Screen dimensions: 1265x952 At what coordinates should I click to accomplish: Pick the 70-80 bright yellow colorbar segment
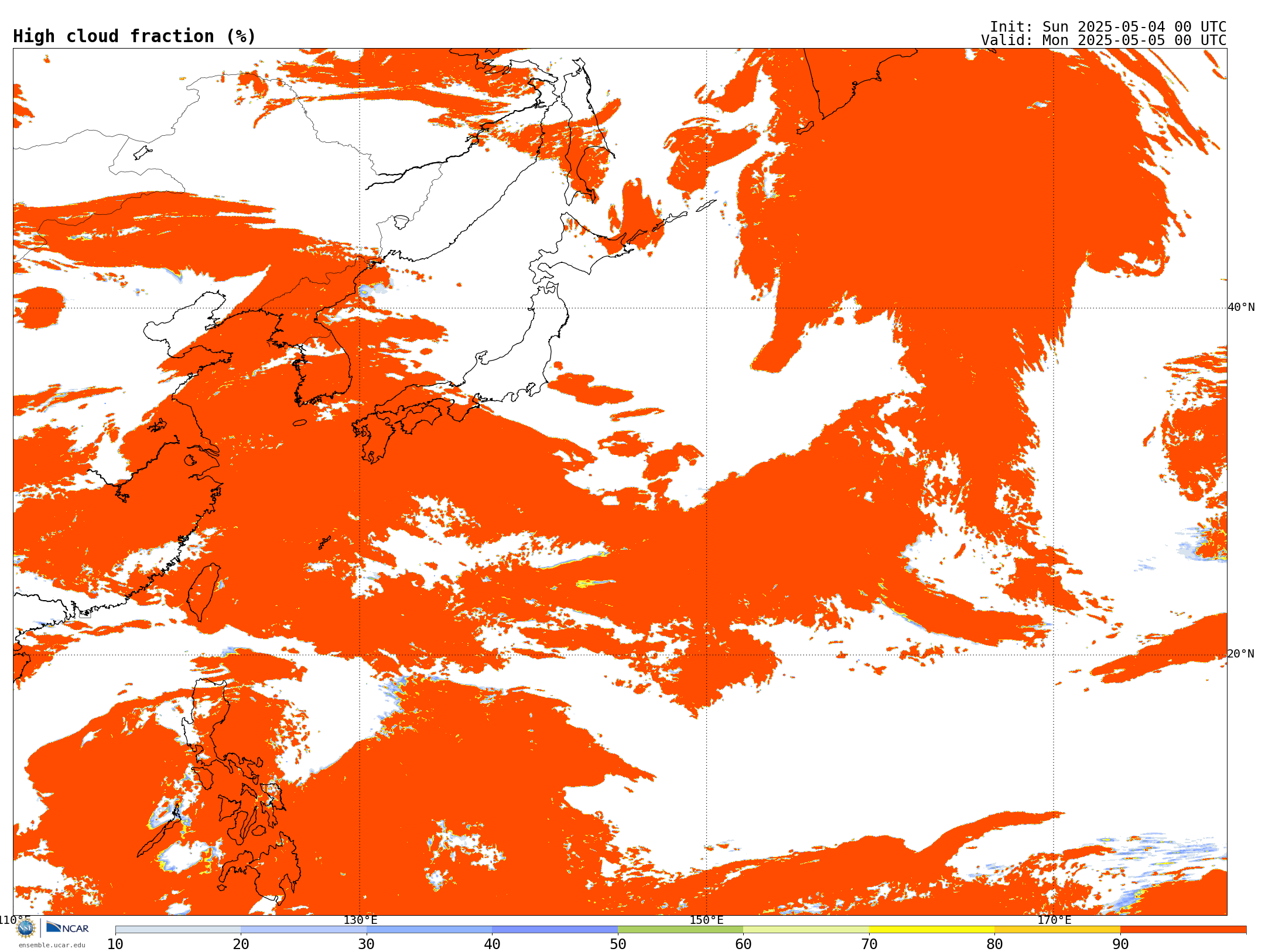pos(932,930)
